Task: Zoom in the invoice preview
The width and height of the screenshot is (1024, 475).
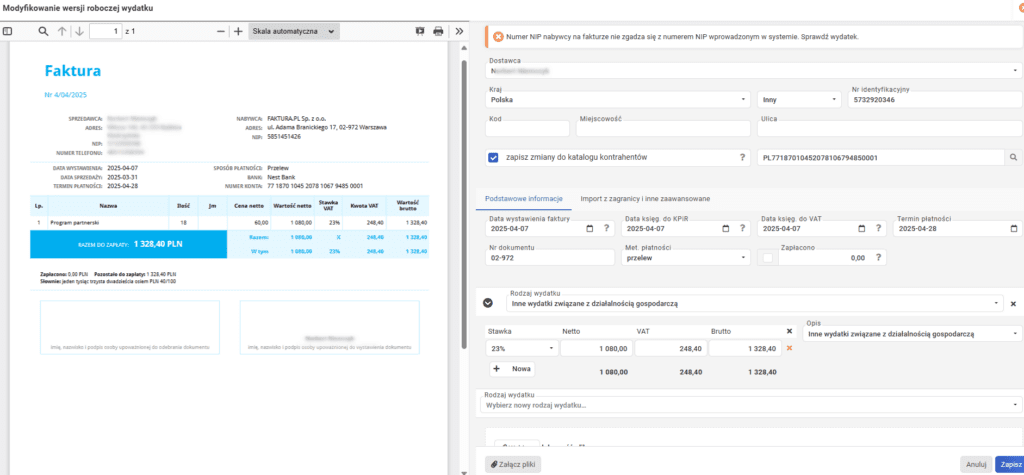Action: 238,32
